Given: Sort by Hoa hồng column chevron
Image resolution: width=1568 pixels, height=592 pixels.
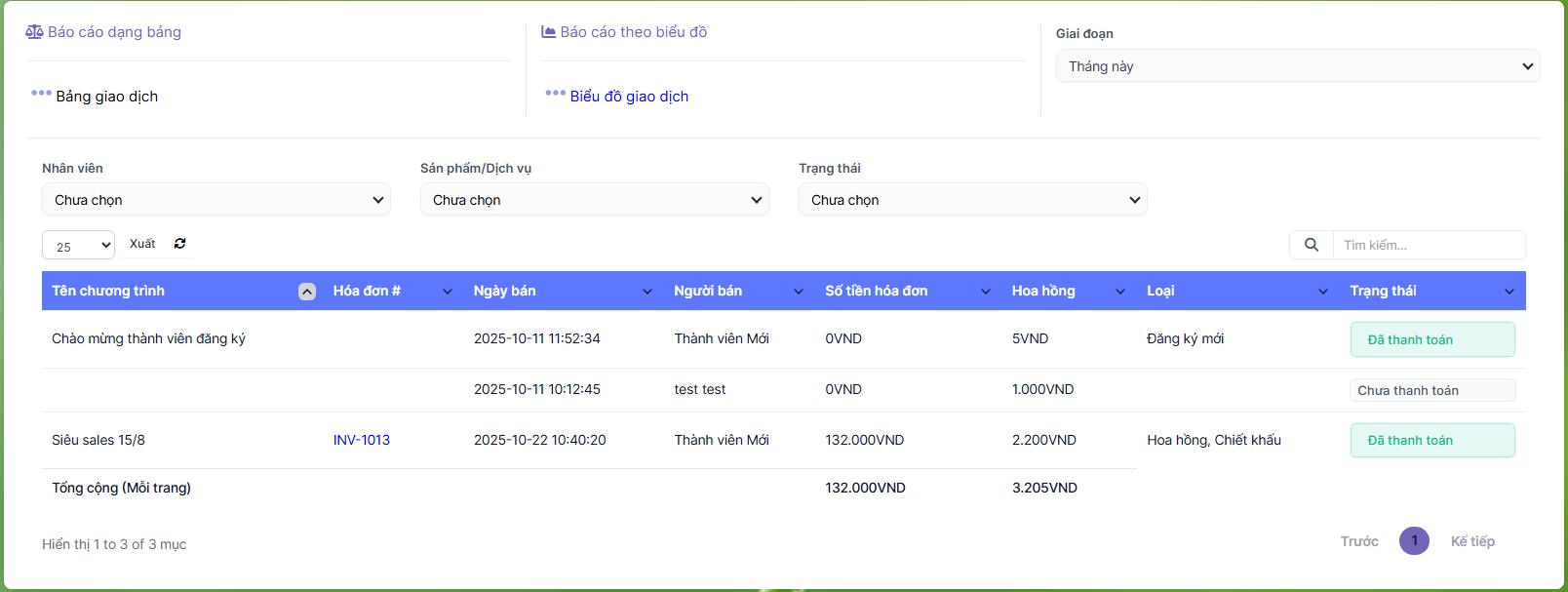Looking at the screenshot, I should (x=1120, y=292).
